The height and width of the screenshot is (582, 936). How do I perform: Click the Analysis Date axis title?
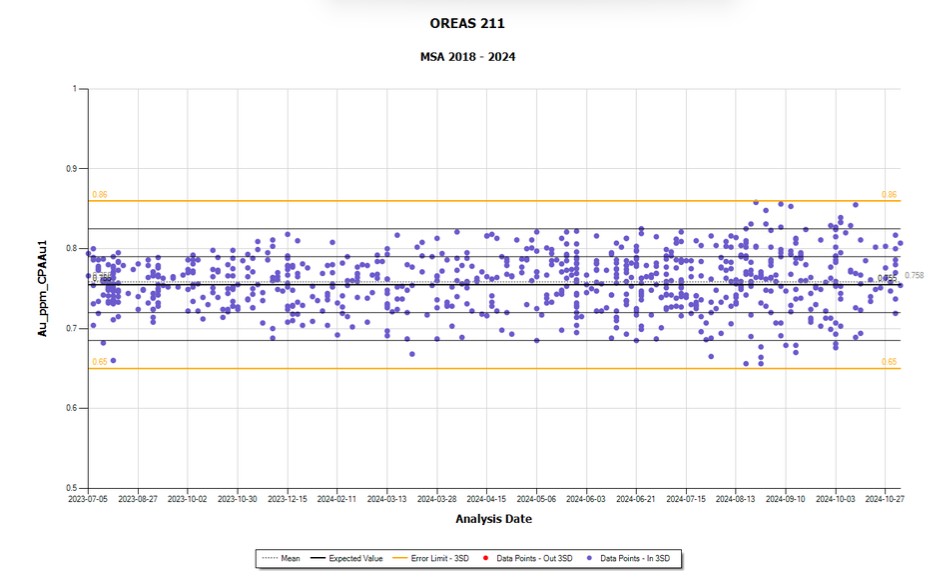click(x=494, y=519)
